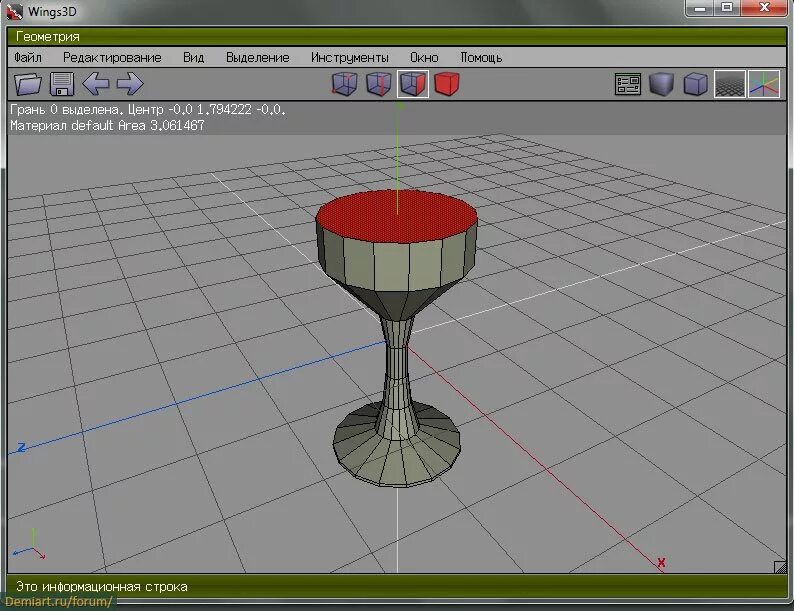Open the Окно menu

pyautogui.click(x=424, y=57)
